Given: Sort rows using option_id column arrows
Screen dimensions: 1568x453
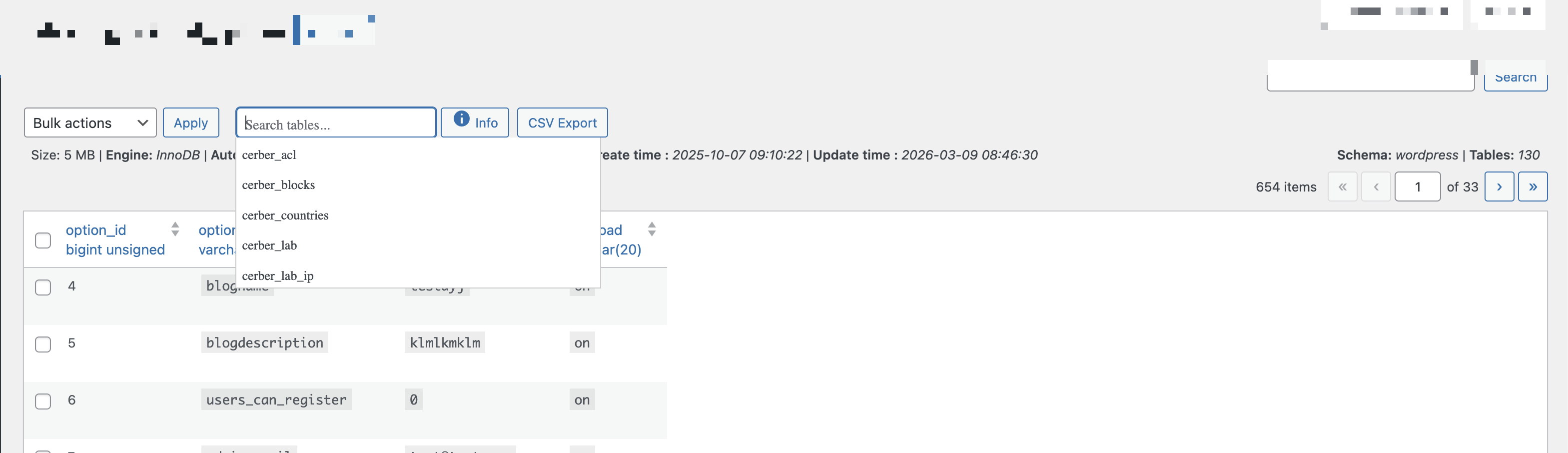Looking at the screenshot, I should [175, 230].
